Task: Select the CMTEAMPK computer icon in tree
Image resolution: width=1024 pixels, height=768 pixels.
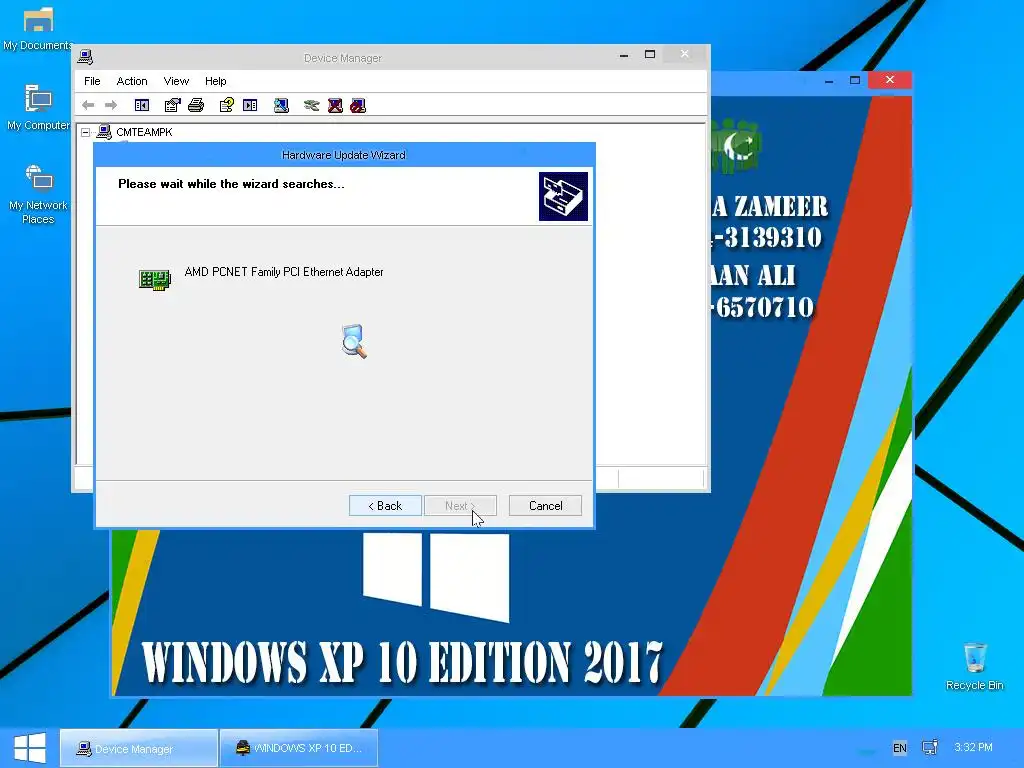Action: tap(104, 132)
